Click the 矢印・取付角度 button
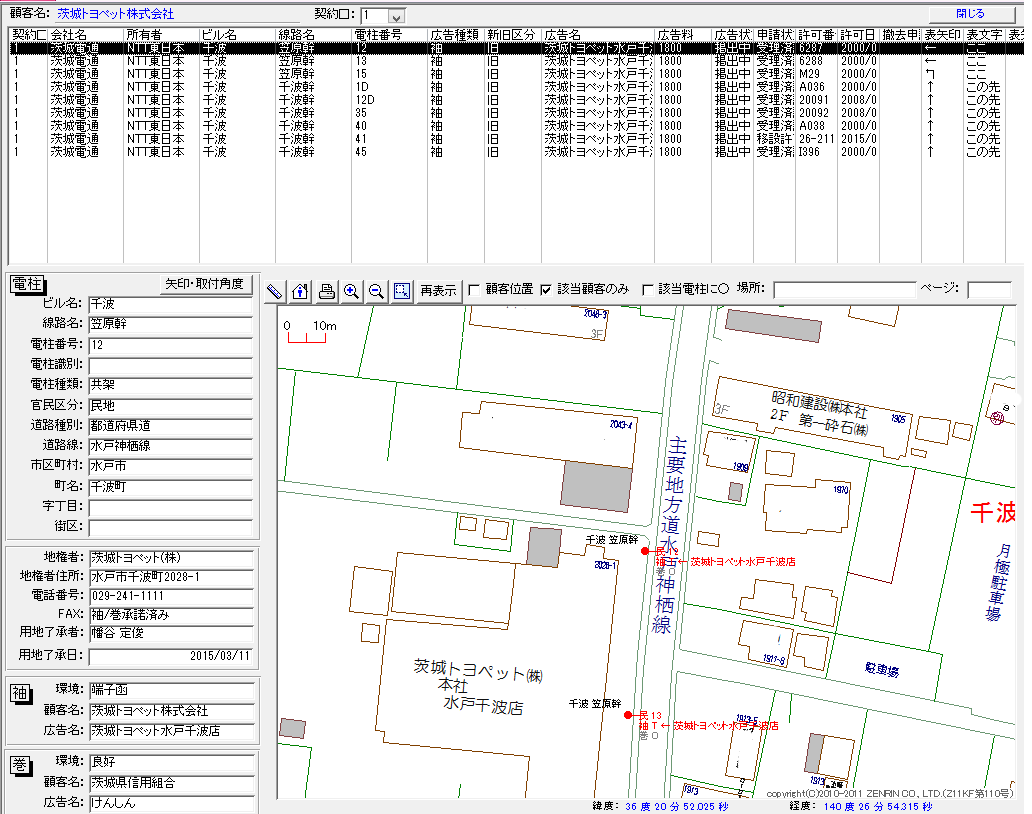The width and height of the screenshot is (1032, 814). [x=205, y=284]
